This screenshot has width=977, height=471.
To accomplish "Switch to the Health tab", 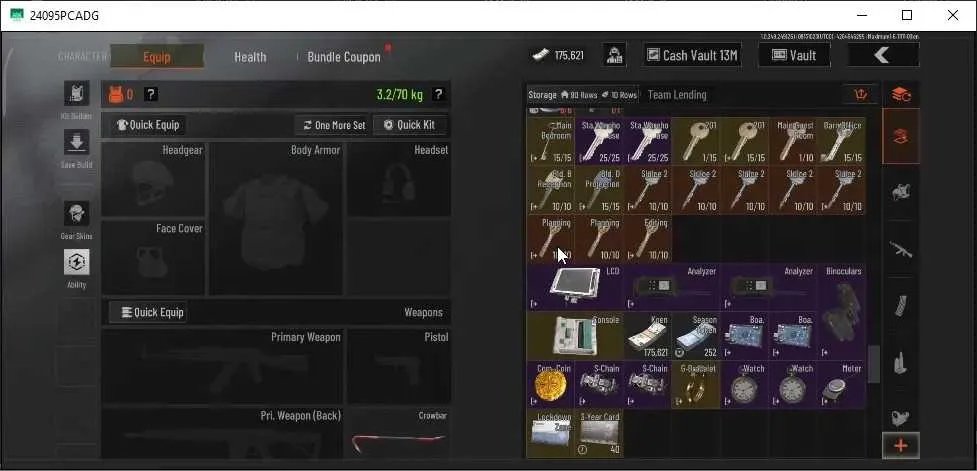I will click(250, 57).
